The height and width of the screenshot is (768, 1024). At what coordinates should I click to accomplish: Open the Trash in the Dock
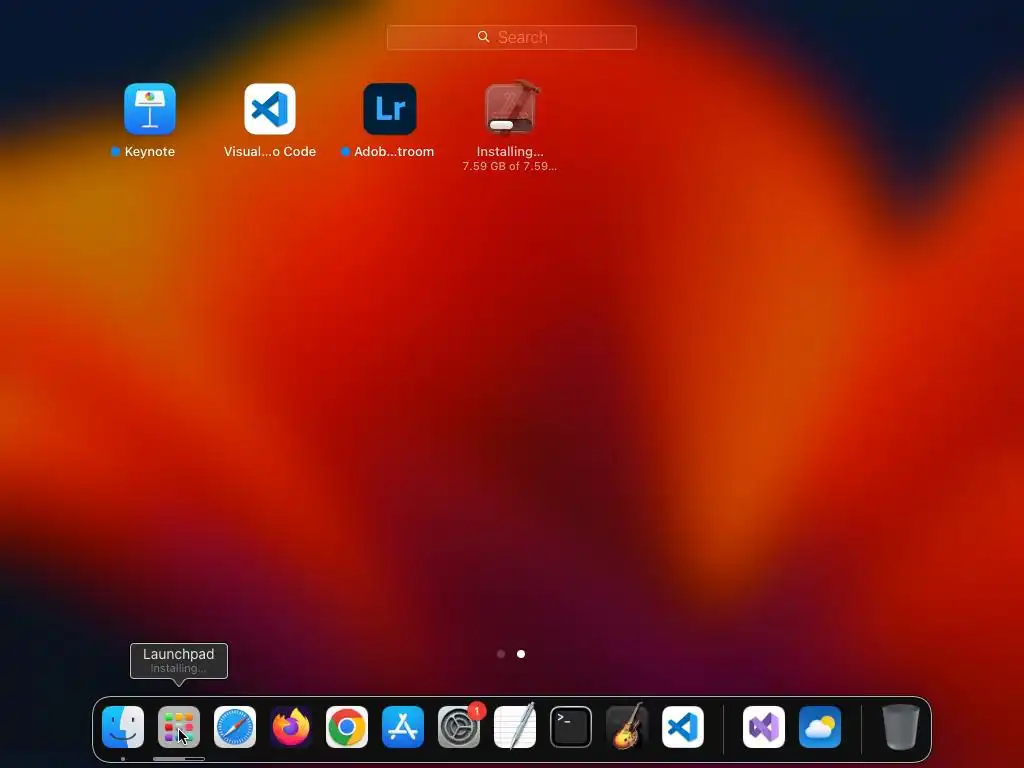(x=901, y=727)
